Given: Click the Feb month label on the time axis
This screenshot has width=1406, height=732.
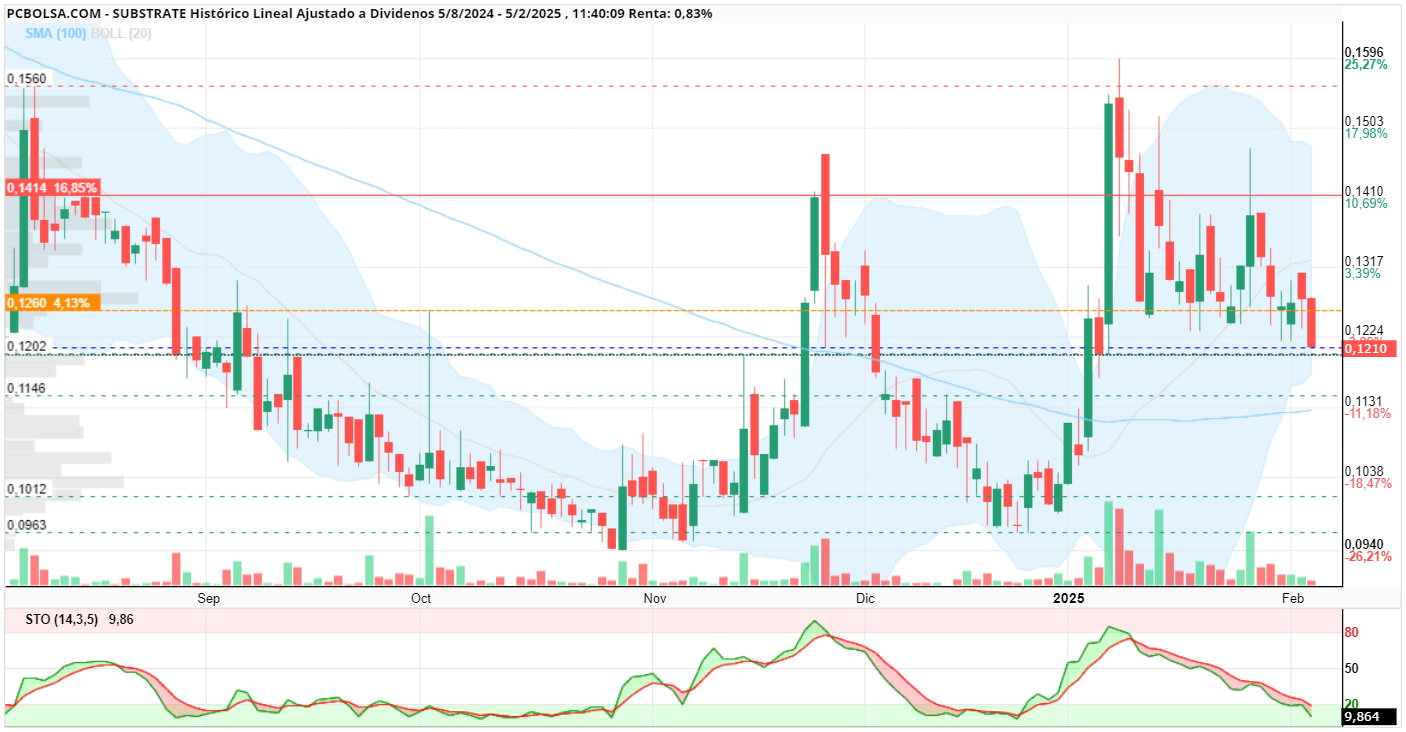Looking at the screenshot, I should pyautogui.click(x=1292, y=599).
